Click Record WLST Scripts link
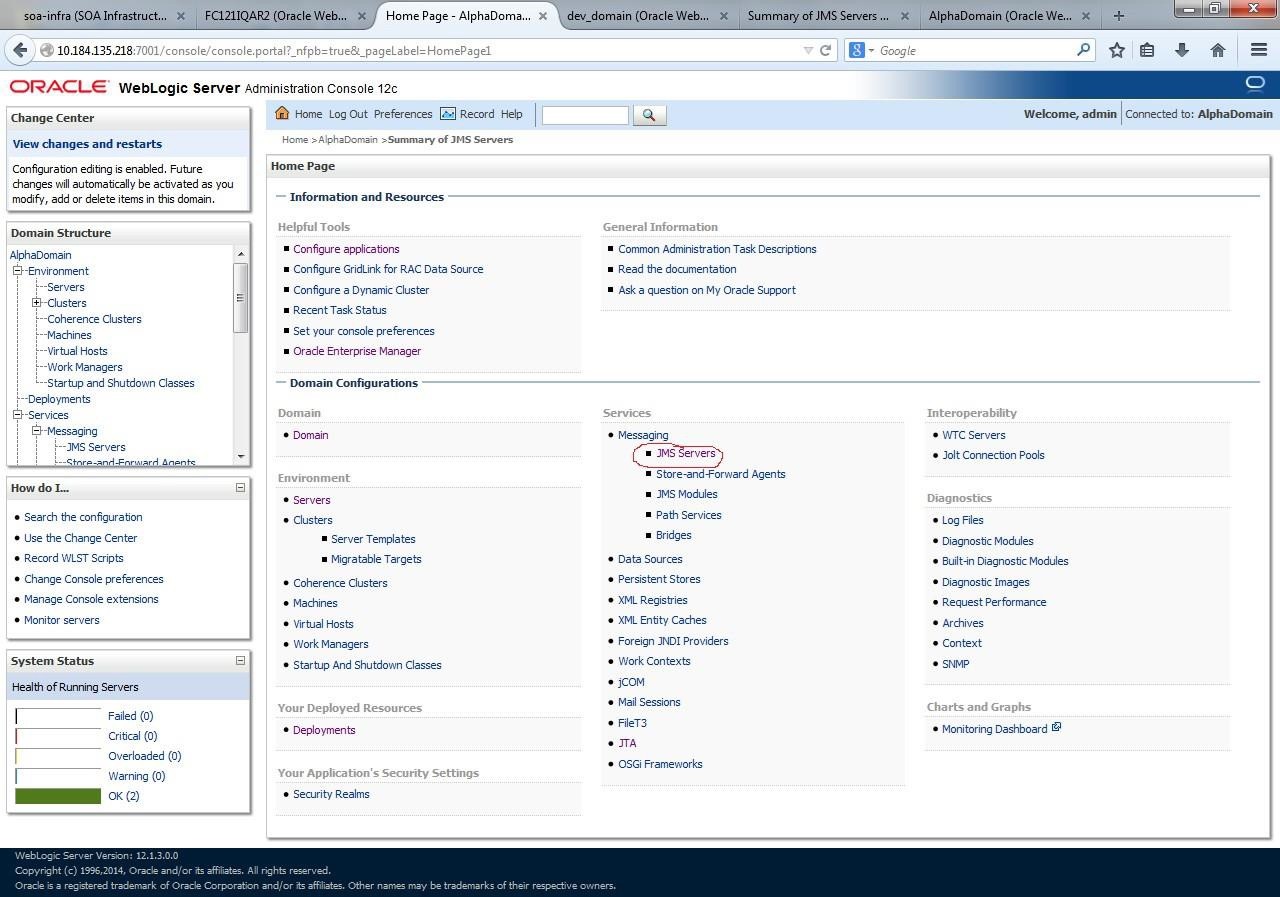Viewport: 1280px width, 897px height. click(x=74, y=558)
